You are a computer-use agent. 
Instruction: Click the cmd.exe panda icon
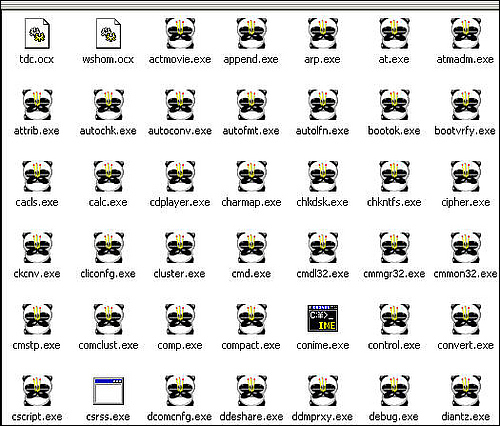click(x=251, y=248)
